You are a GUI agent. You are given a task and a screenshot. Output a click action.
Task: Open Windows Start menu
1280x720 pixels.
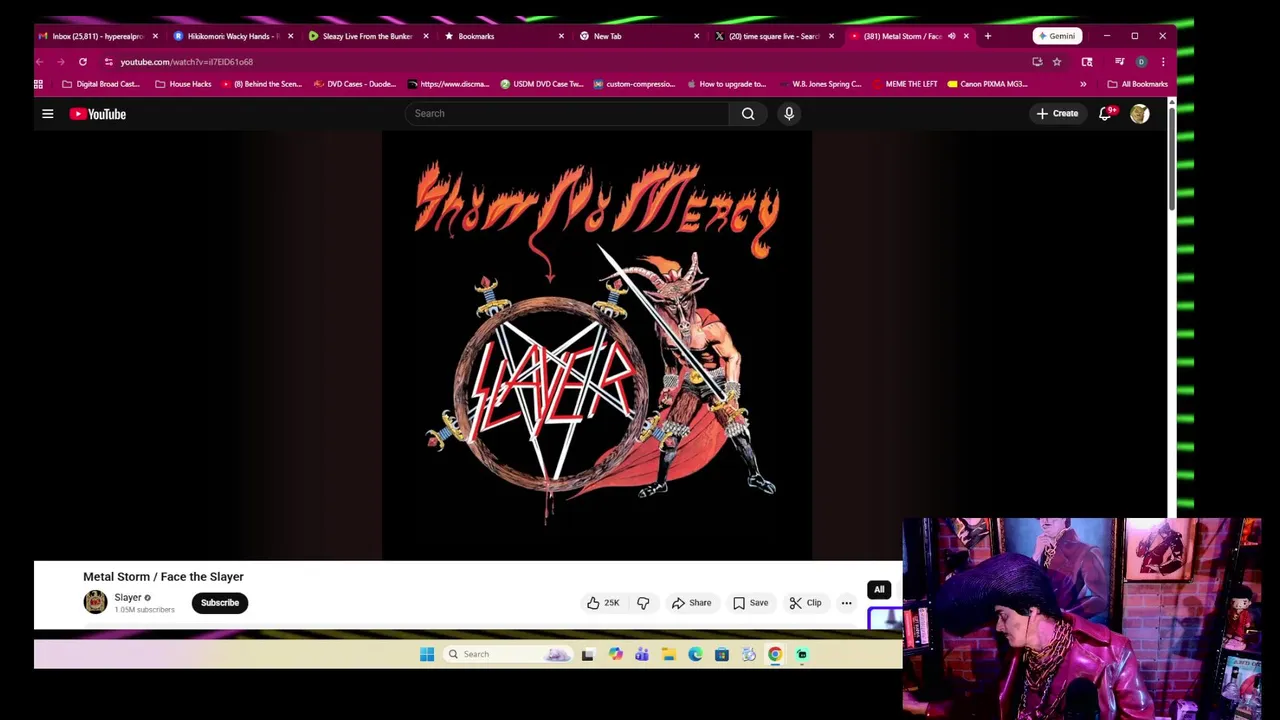tap(427, 655)
